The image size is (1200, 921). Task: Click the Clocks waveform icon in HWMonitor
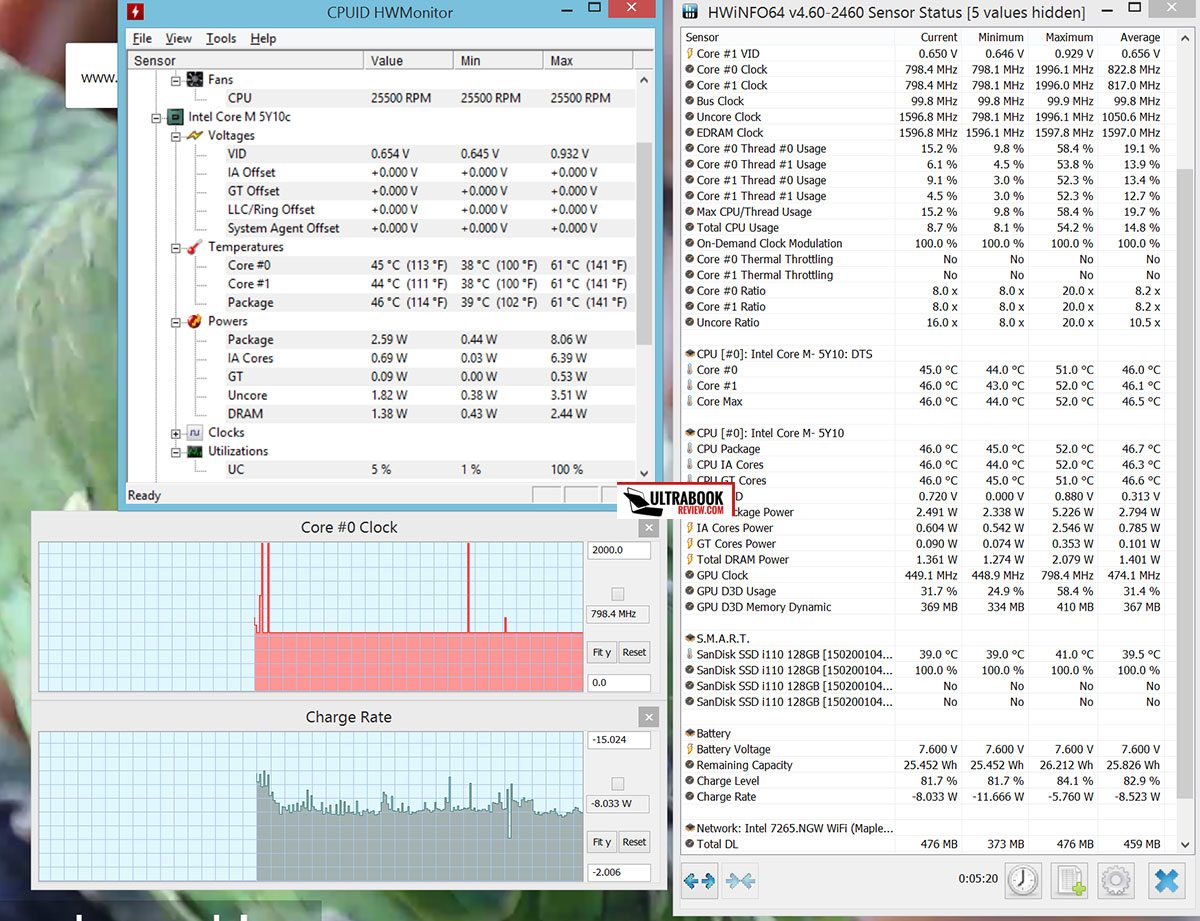(x=195, y=433)
